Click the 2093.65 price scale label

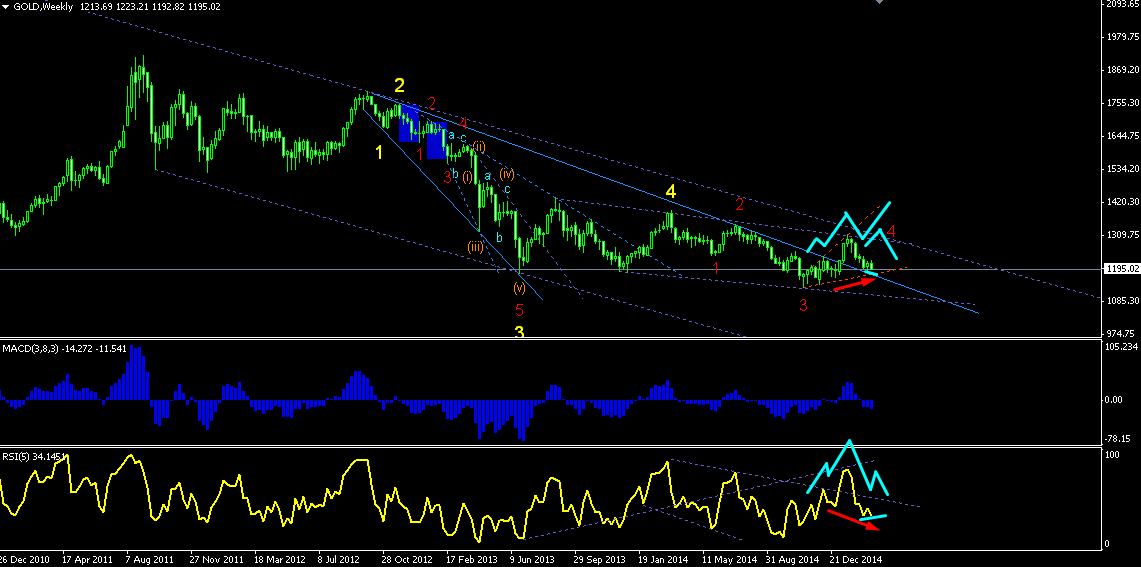pos(1121,5)
